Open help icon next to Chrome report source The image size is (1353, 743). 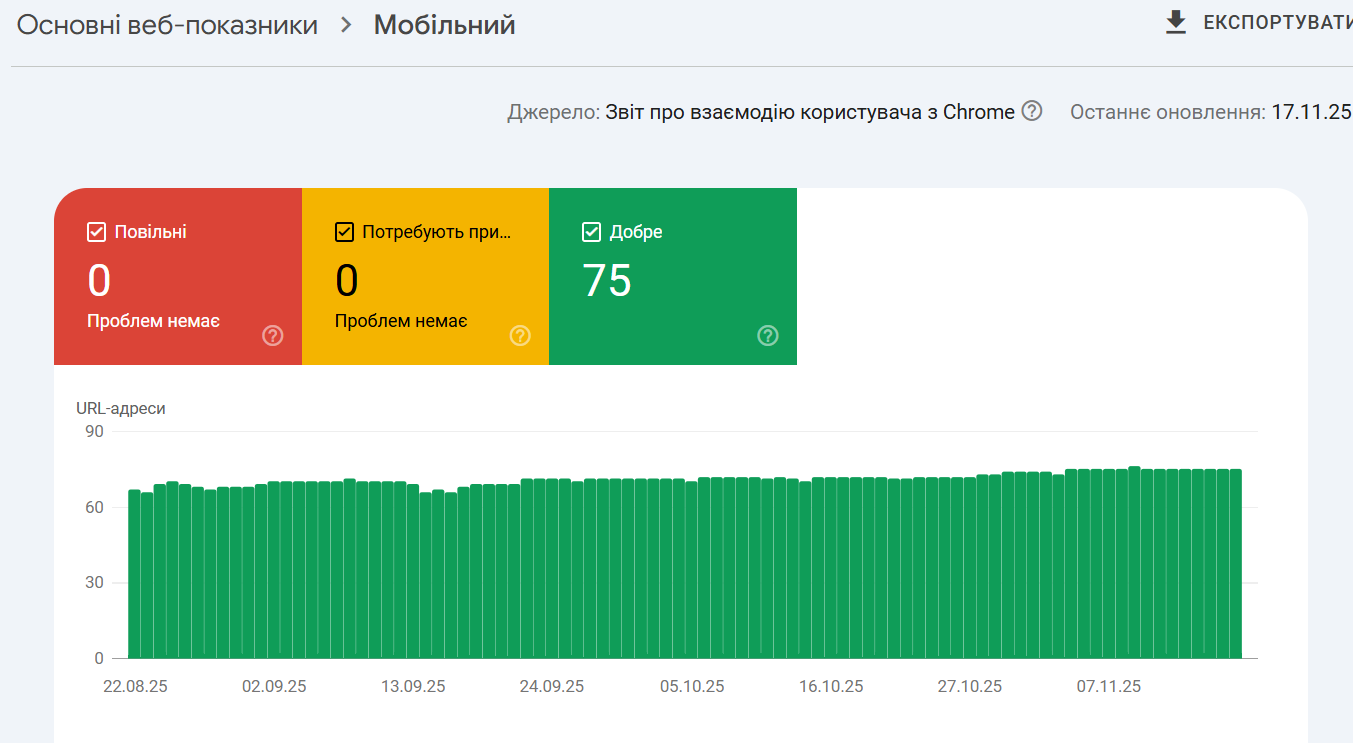coord(1032,111)
